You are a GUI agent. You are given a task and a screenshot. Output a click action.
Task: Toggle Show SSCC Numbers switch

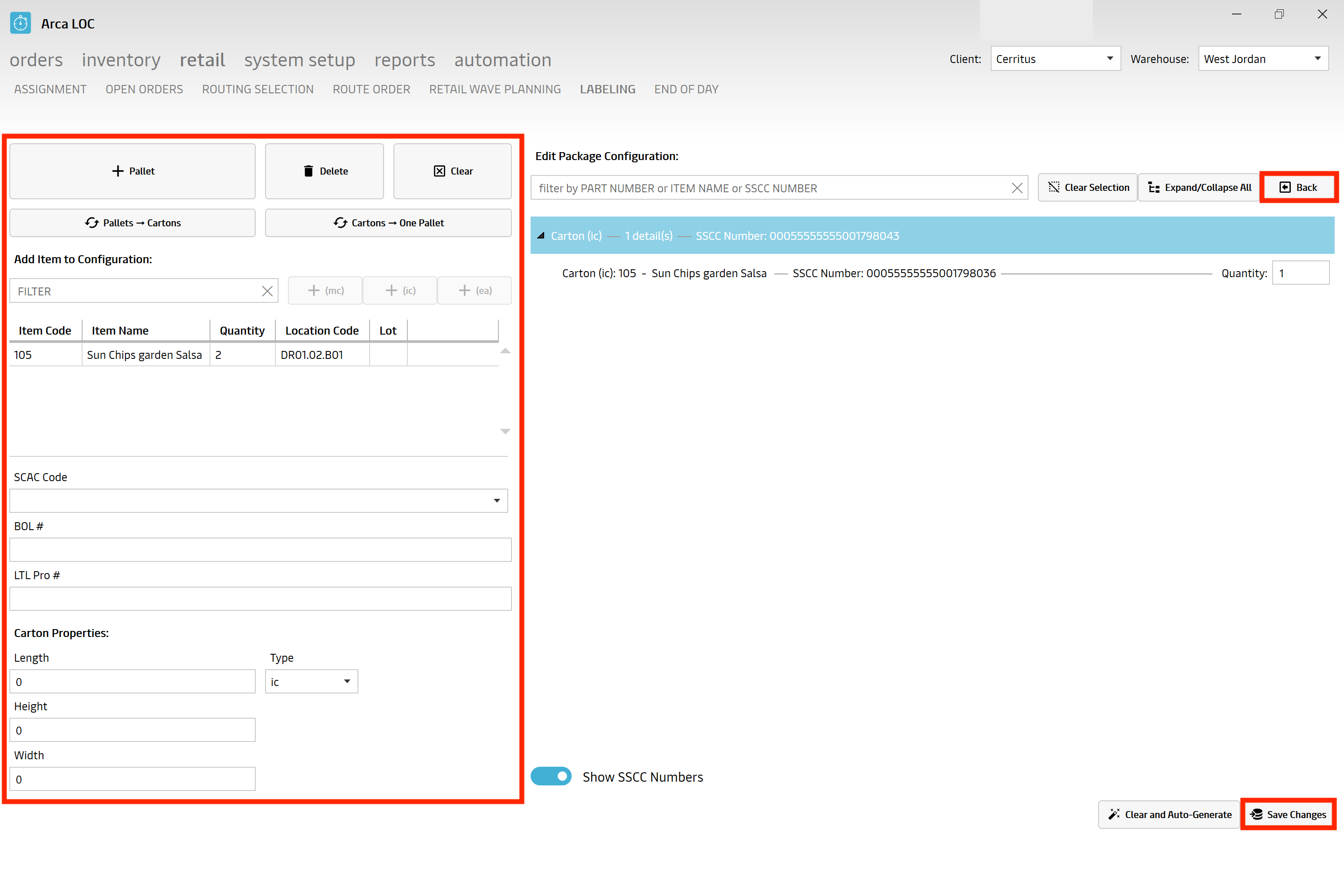pyautogui.click(x=551, y=776)
